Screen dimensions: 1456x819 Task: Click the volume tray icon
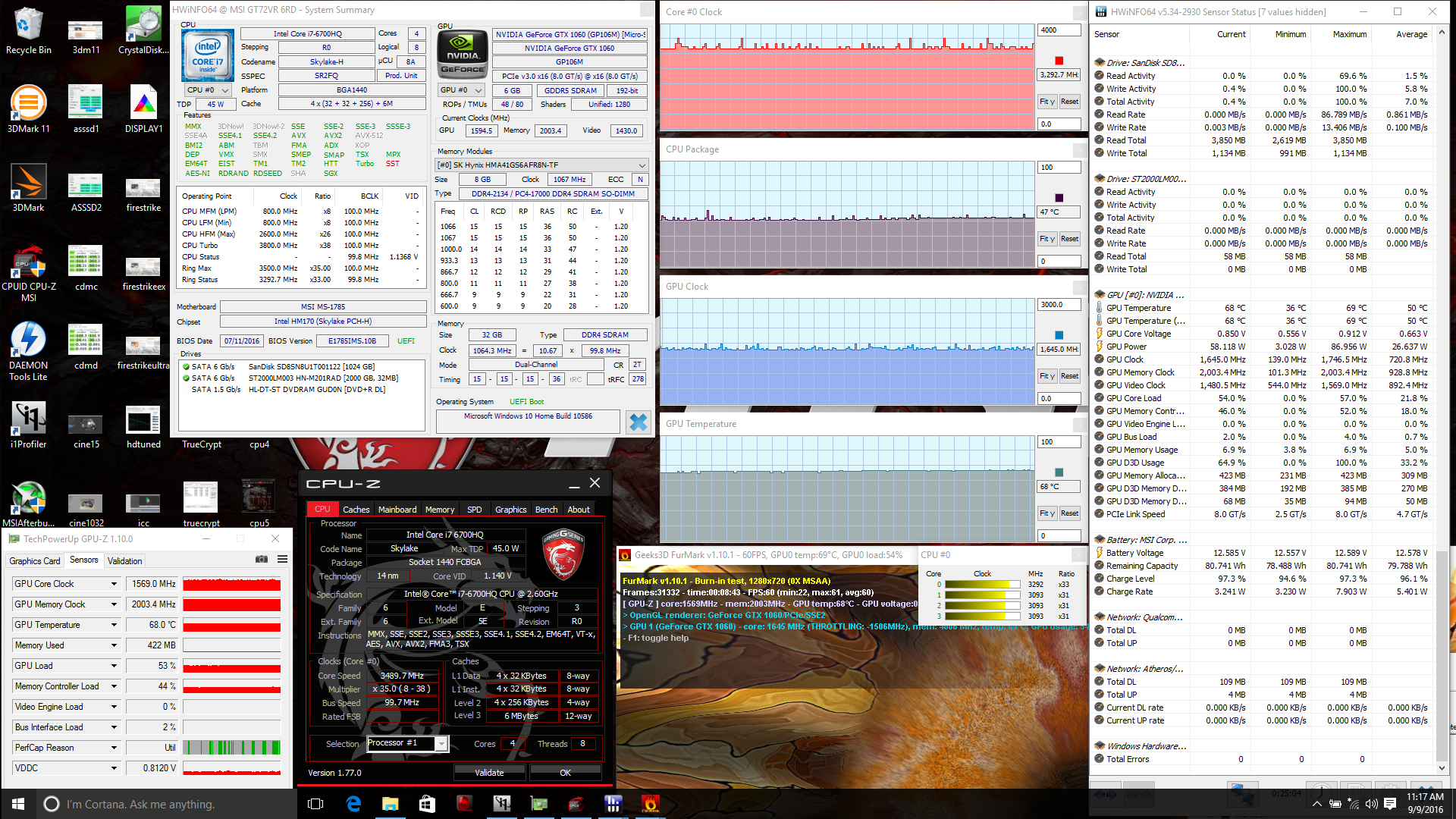tap(1371, 804)
